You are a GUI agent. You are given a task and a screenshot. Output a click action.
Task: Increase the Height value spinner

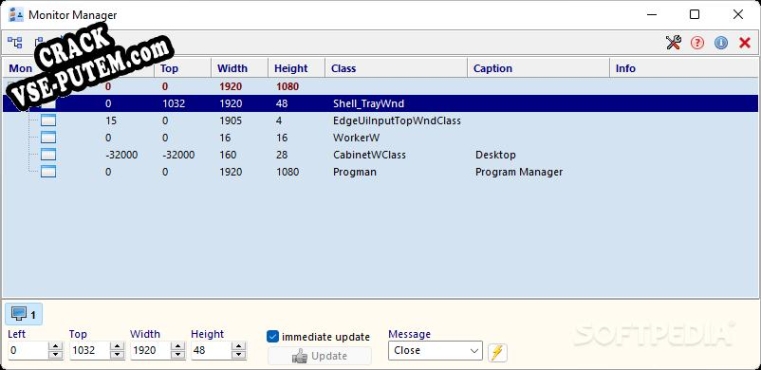click(239, 346)
